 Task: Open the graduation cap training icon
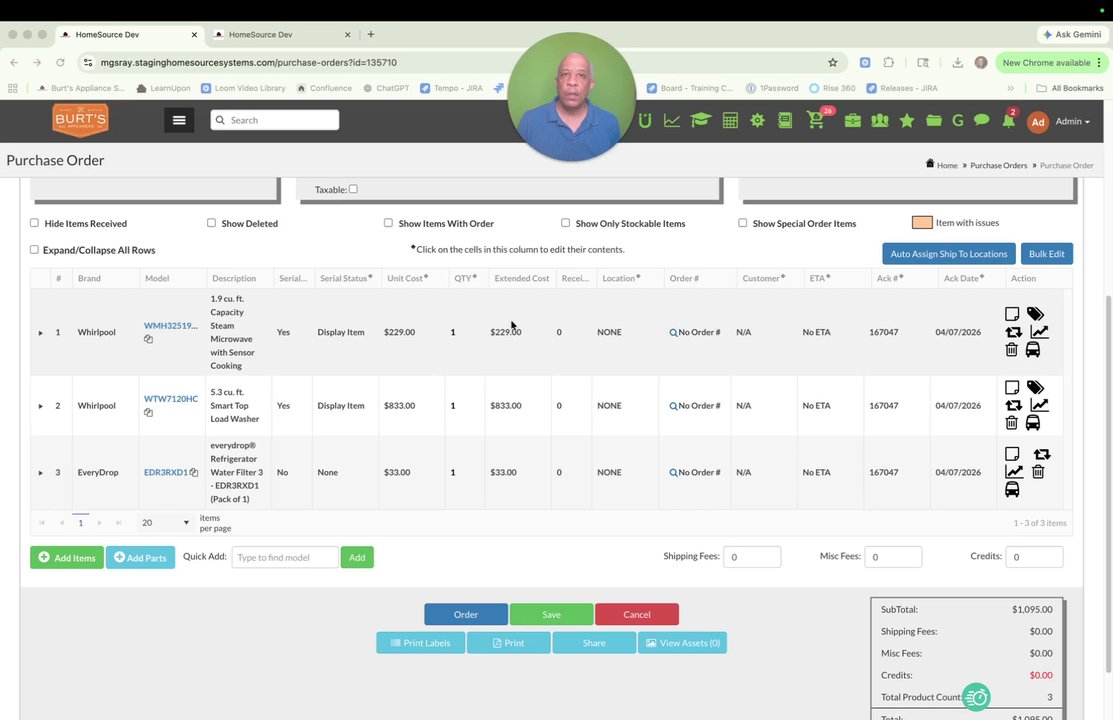(701, 120)
